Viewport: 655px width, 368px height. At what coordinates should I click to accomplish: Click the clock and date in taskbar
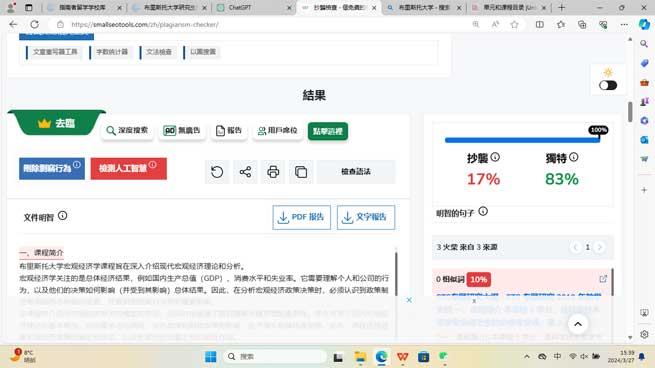coord(621,356)
